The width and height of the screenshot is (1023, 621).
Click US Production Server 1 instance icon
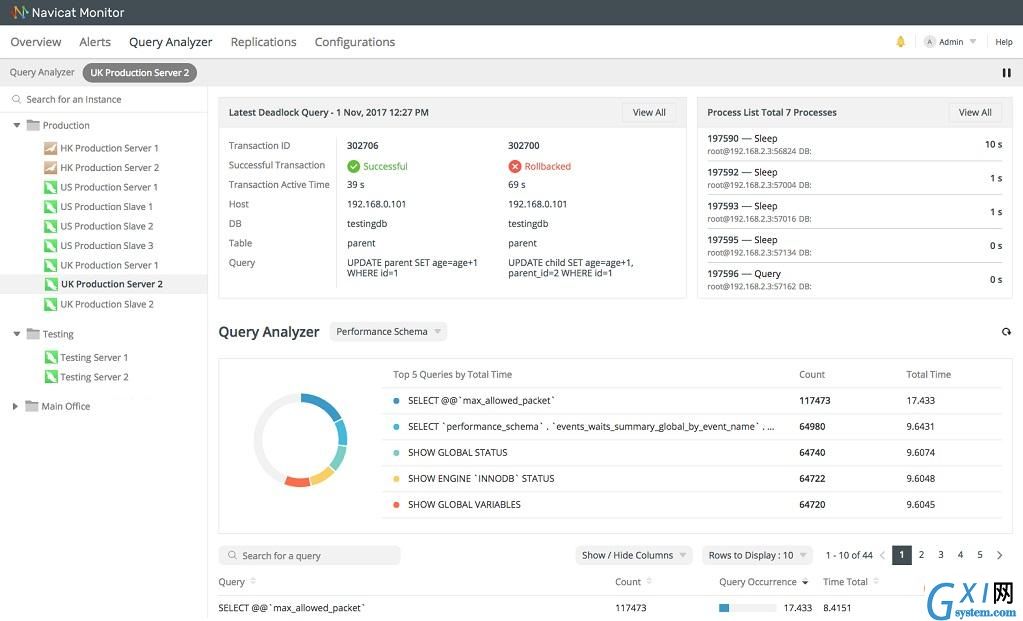tap(50, 187)
